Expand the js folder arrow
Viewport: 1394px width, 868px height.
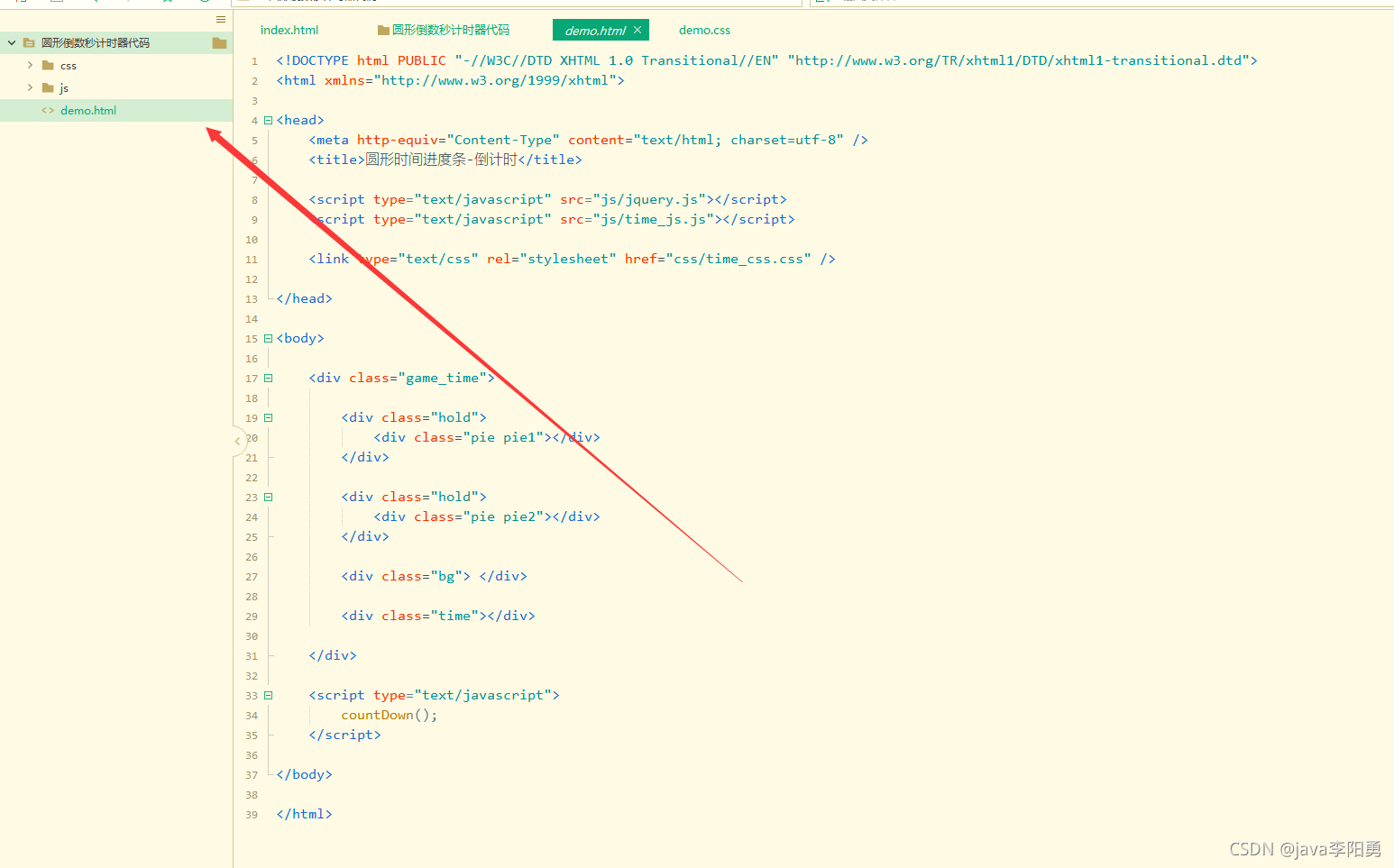point(30,87)
